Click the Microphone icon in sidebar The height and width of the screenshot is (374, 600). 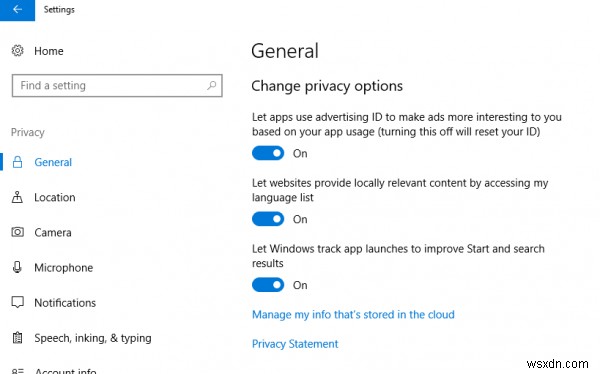[17, 267]
